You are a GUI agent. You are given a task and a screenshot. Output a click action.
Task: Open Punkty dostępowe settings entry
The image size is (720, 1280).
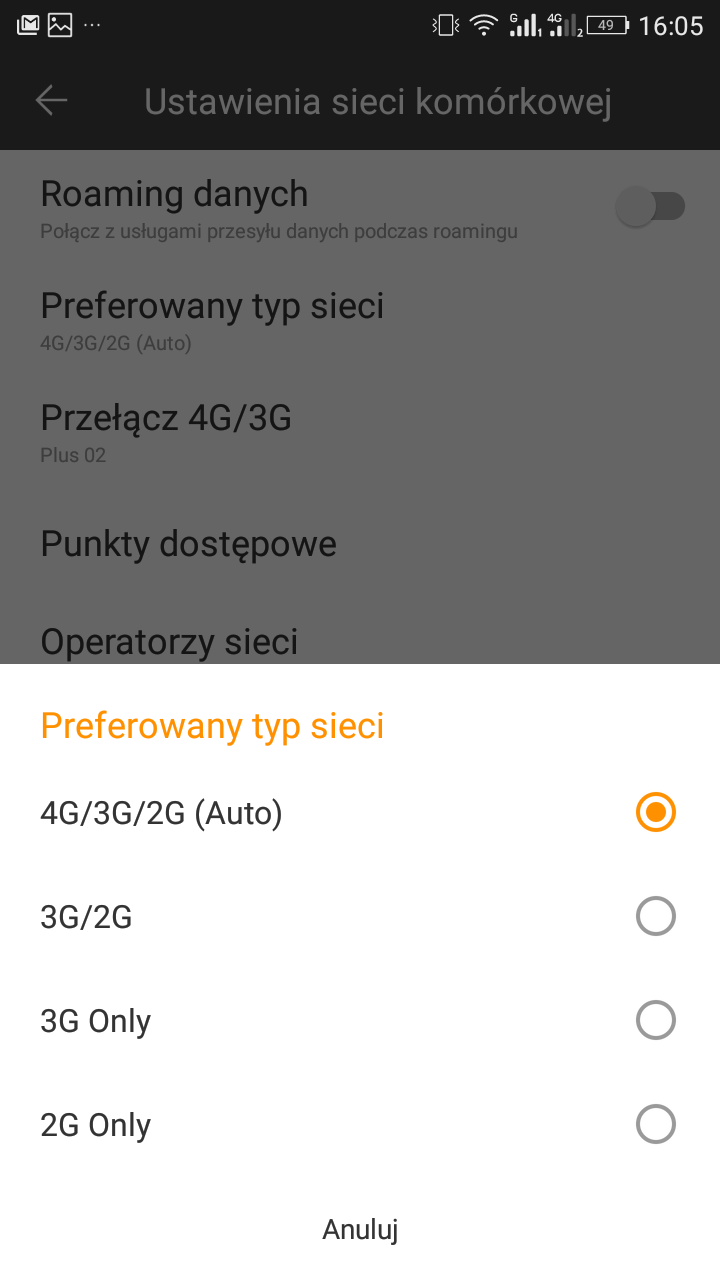tap(188, 544)
